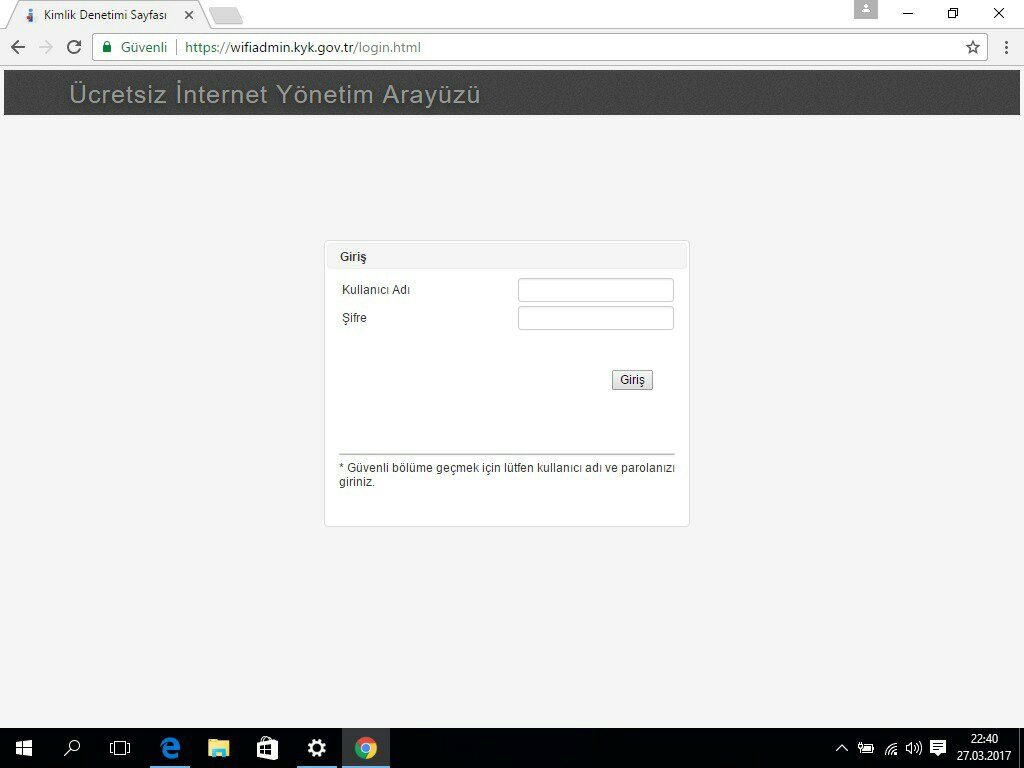The image size is (1024, 768).
Task: Open Task View on the taskbar
Action: pyautogui.click(x=120, y=748)
